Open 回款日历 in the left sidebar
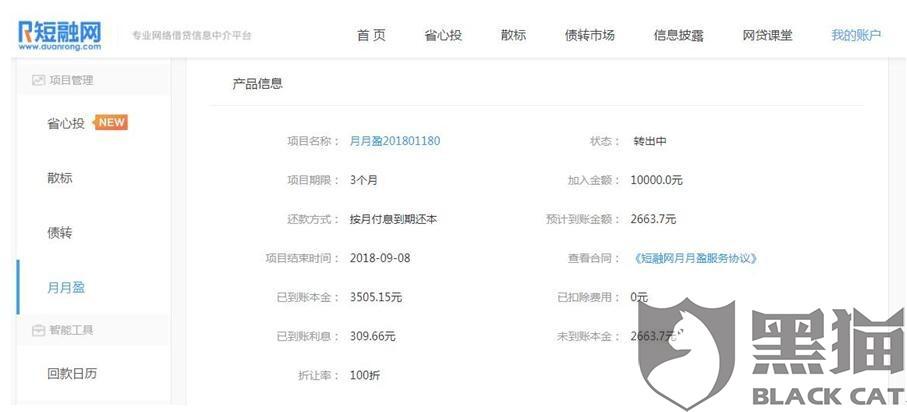Image resolution: width=907 pixels, height=412 pixels. tap(72, 374)
